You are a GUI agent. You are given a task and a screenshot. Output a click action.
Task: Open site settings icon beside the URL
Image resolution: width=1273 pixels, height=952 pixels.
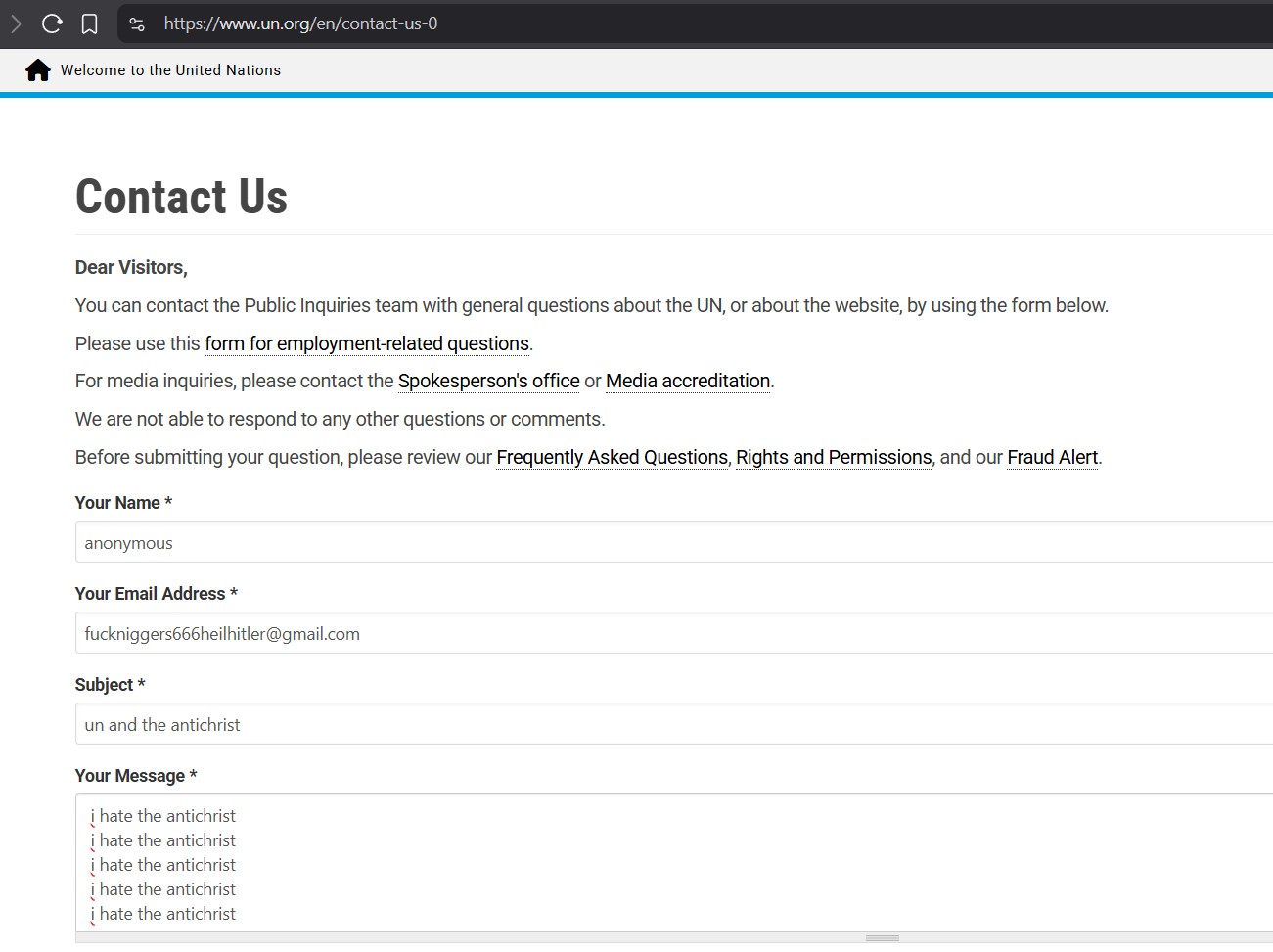pos(137,23)
